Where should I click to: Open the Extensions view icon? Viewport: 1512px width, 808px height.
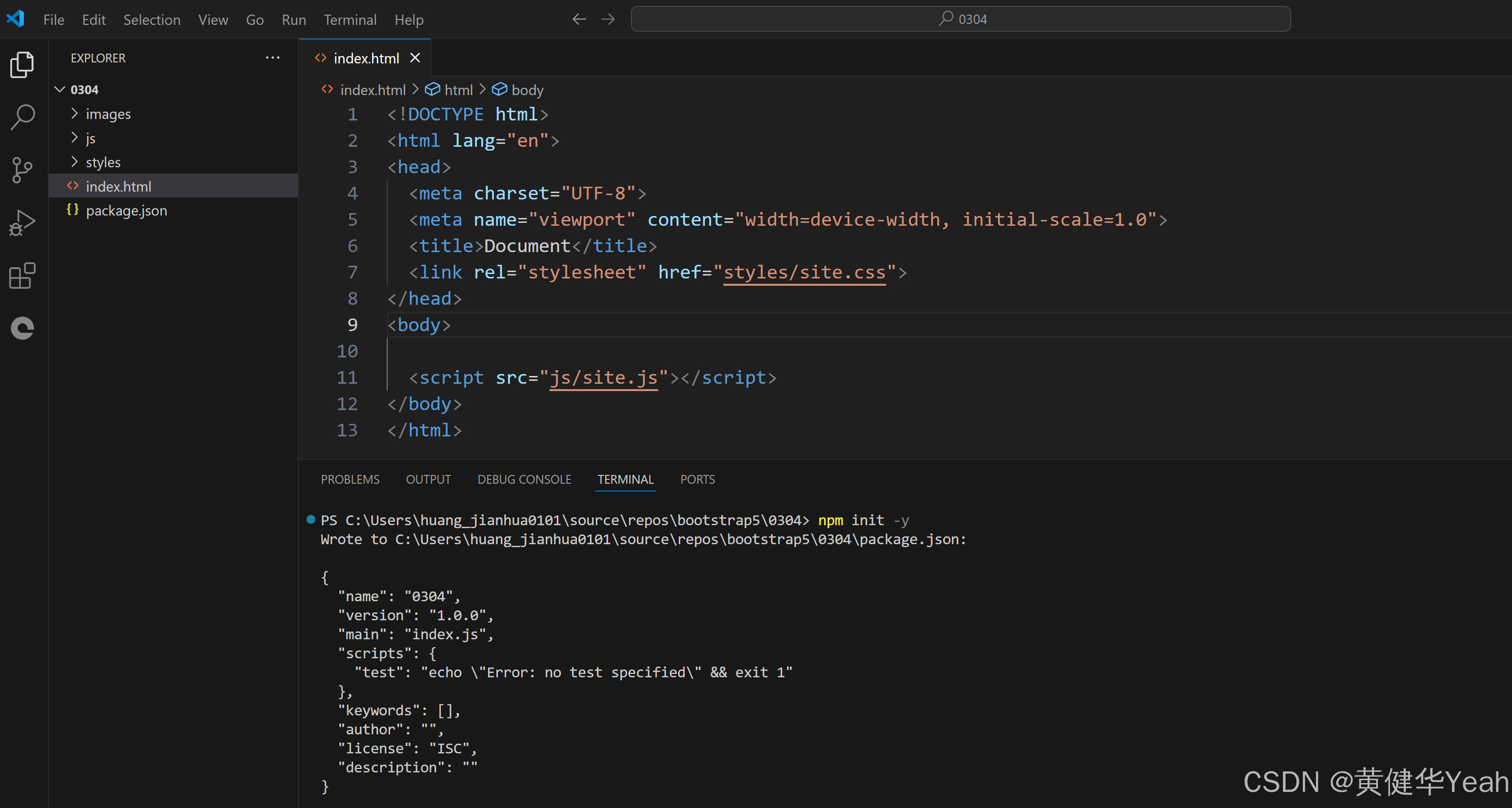(x=22, y=276)
